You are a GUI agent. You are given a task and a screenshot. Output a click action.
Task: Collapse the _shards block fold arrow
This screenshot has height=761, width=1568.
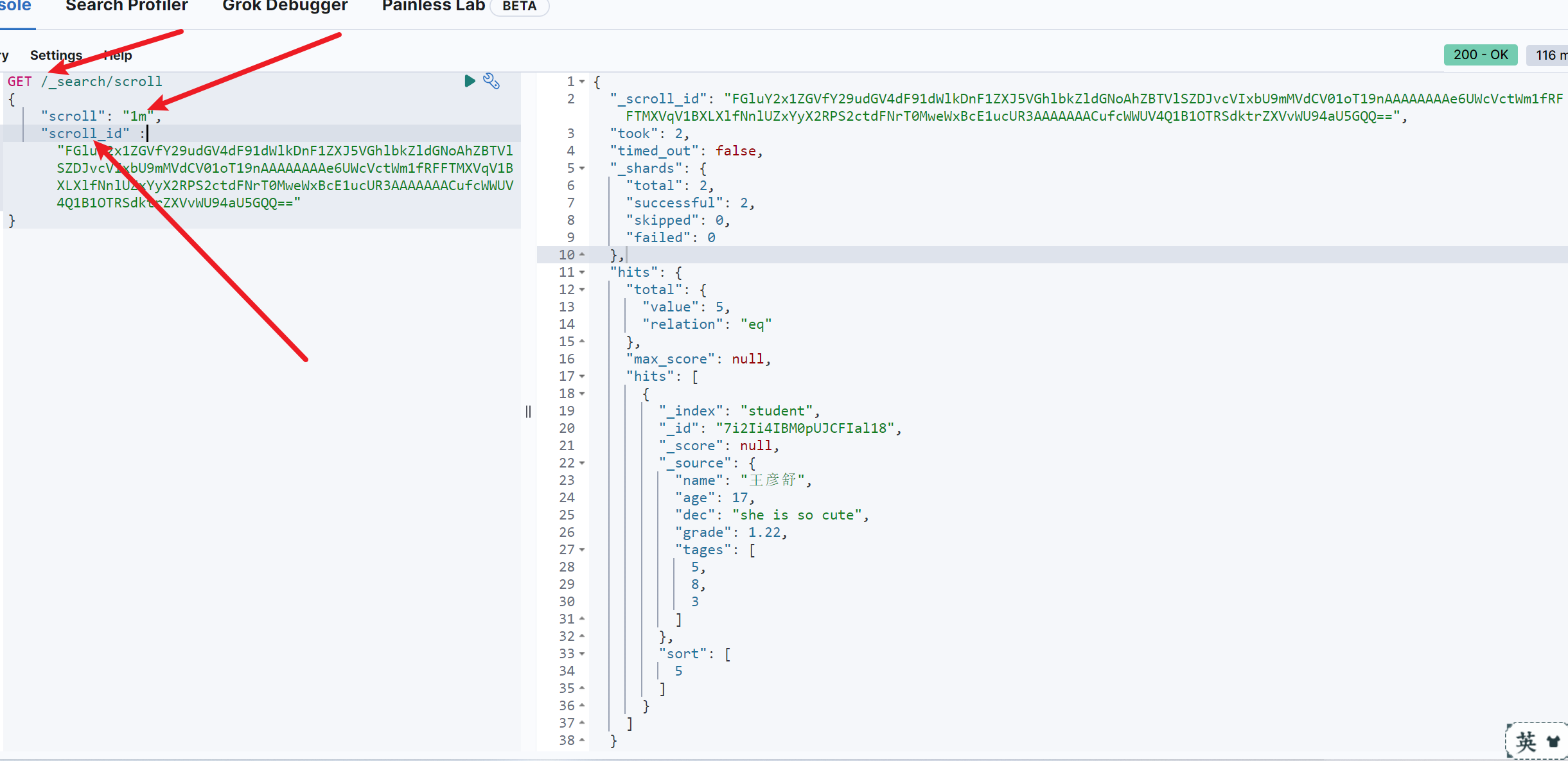pyautogui.click(x=582, y=168)
